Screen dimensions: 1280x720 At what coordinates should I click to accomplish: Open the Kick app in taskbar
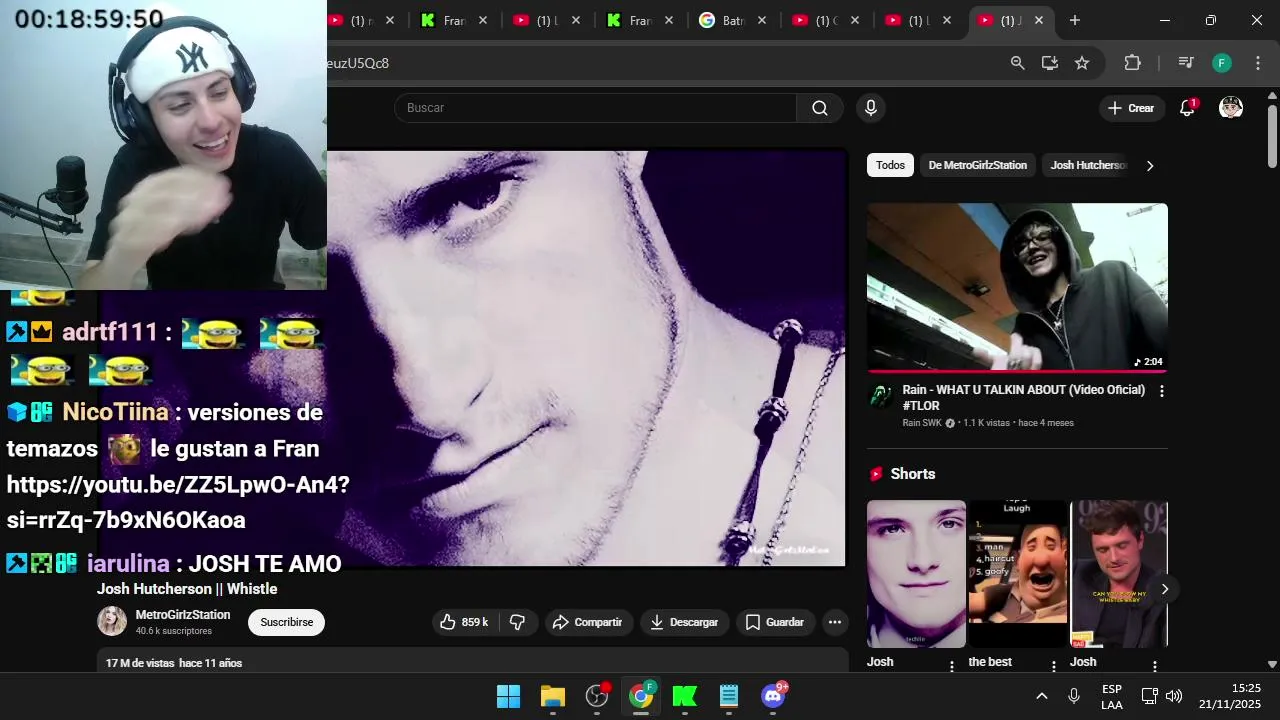coord(685,696)
